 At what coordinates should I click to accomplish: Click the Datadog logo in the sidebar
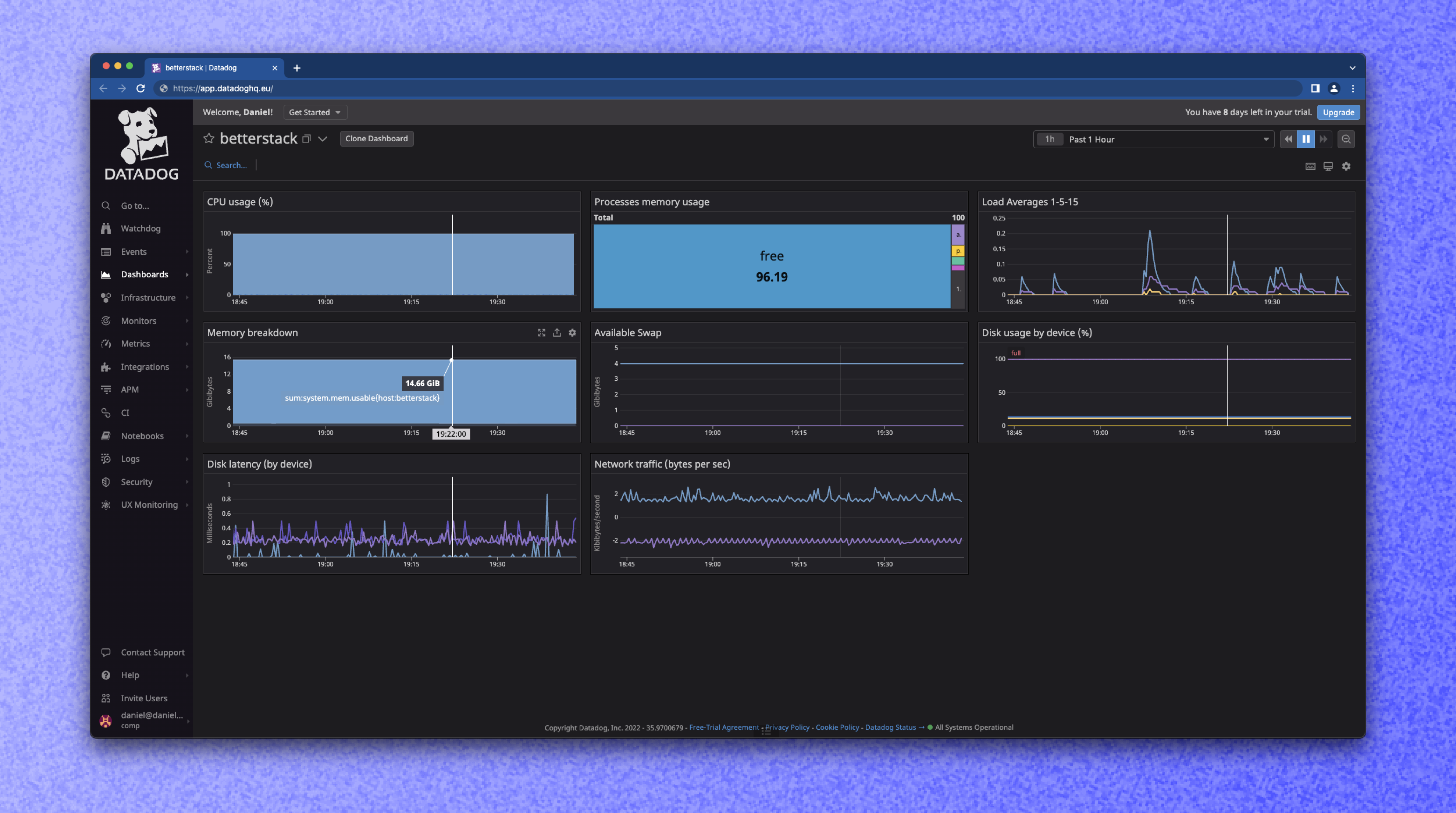141,143
